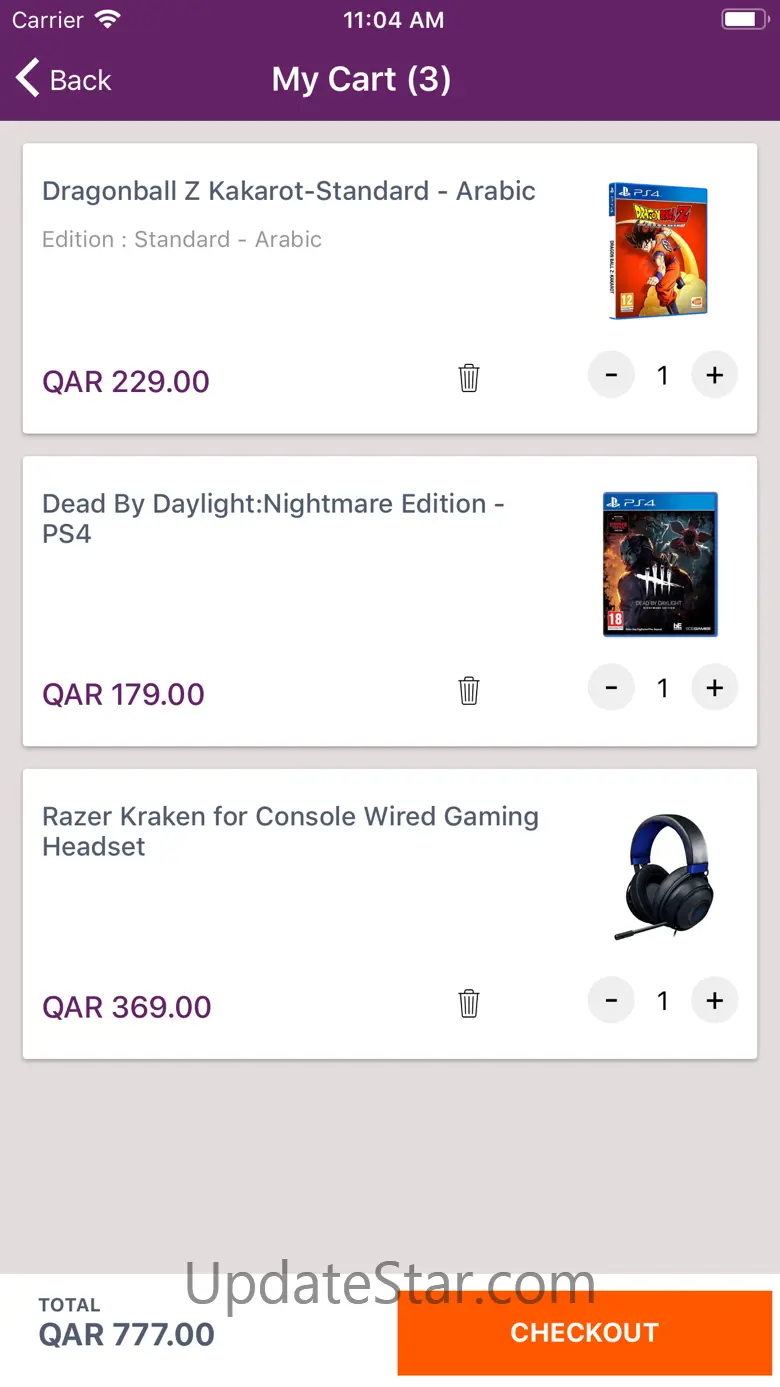This screenshot has width=780, height=1387.
Task: Increase Dragonball Z Kakarot quantity
Action: coord(714,376)
